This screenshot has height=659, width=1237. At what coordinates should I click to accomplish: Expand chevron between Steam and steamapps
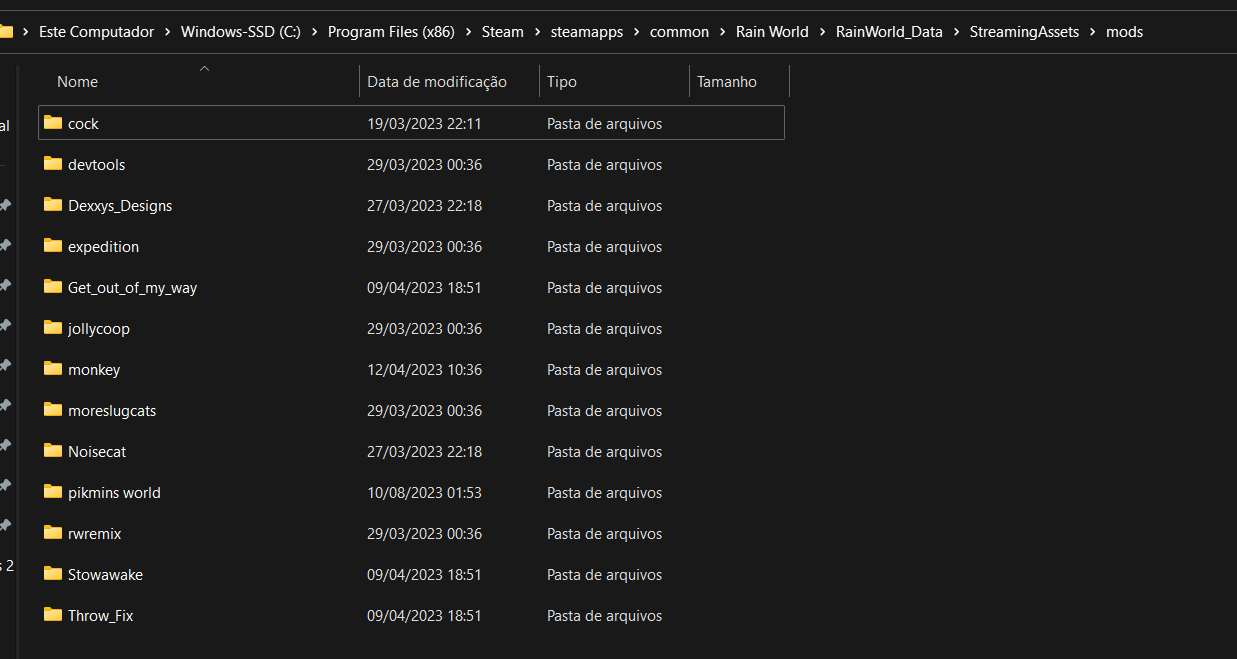(538, 32)
